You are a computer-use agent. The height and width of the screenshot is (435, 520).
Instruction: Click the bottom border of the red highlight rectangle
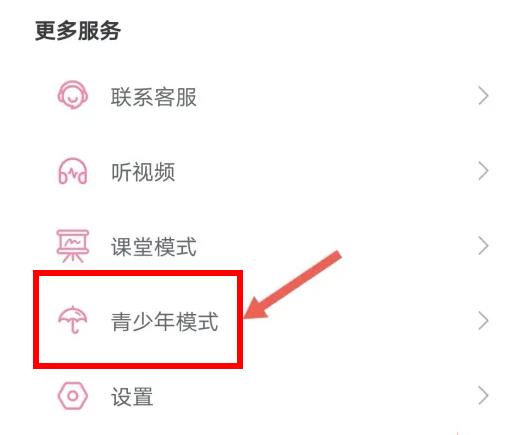pos(138,366)
